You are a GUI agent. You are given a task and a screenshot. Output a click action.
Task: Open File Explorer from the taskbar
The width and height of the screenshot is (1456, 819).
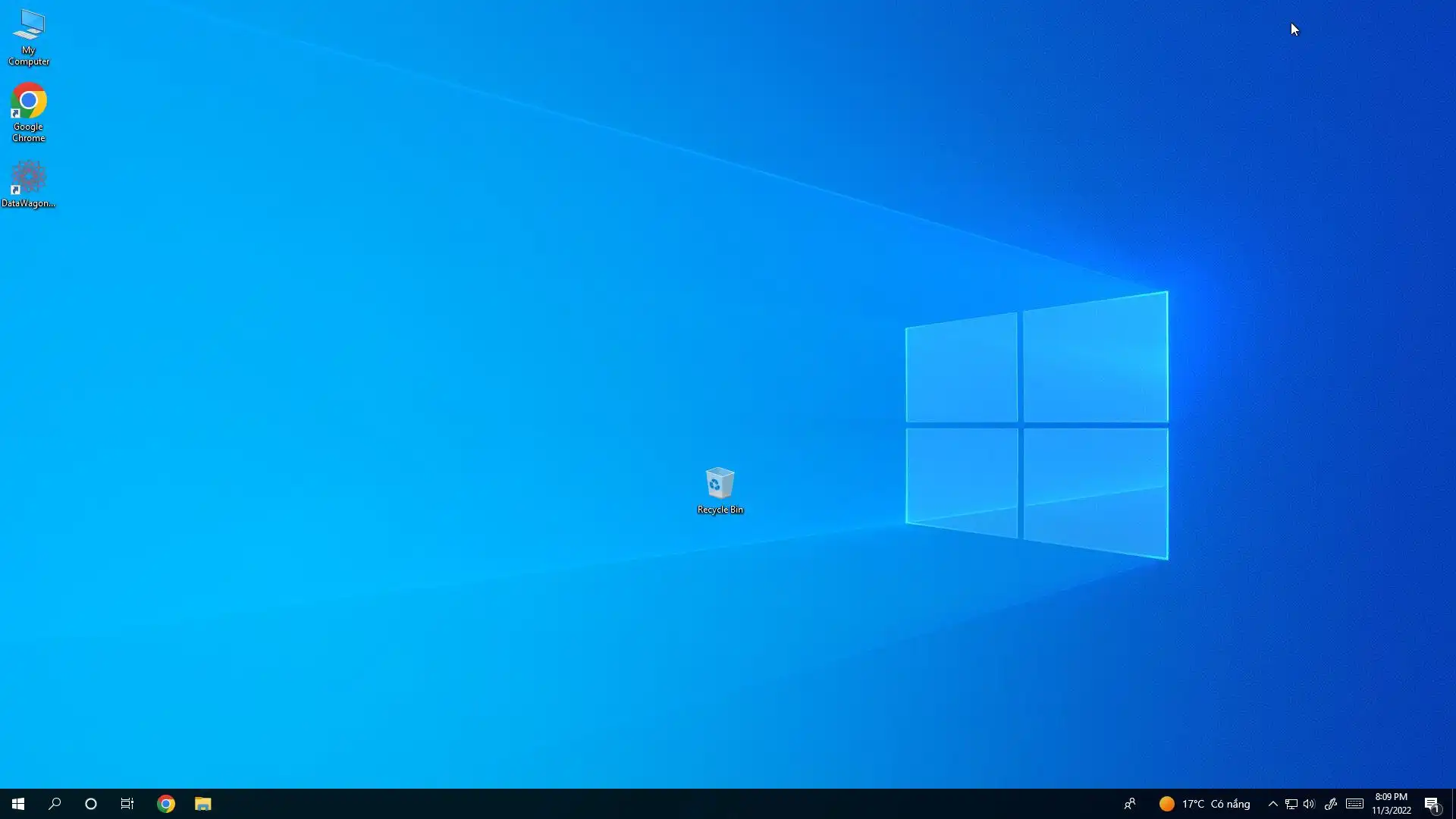click(202, 804)
